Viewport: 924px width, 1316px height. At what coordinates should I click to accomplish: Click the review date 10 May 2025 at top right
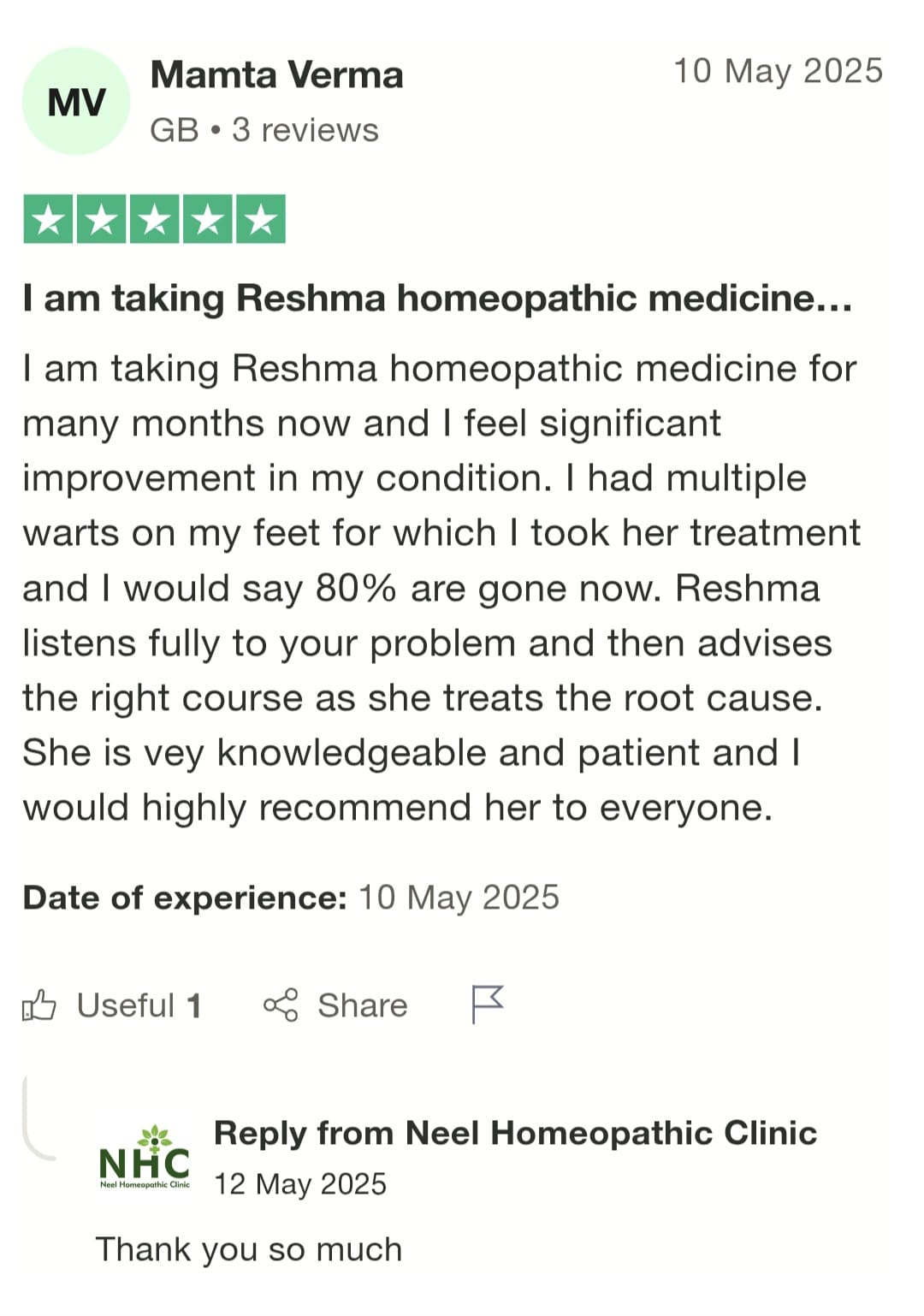click(778, 71)
